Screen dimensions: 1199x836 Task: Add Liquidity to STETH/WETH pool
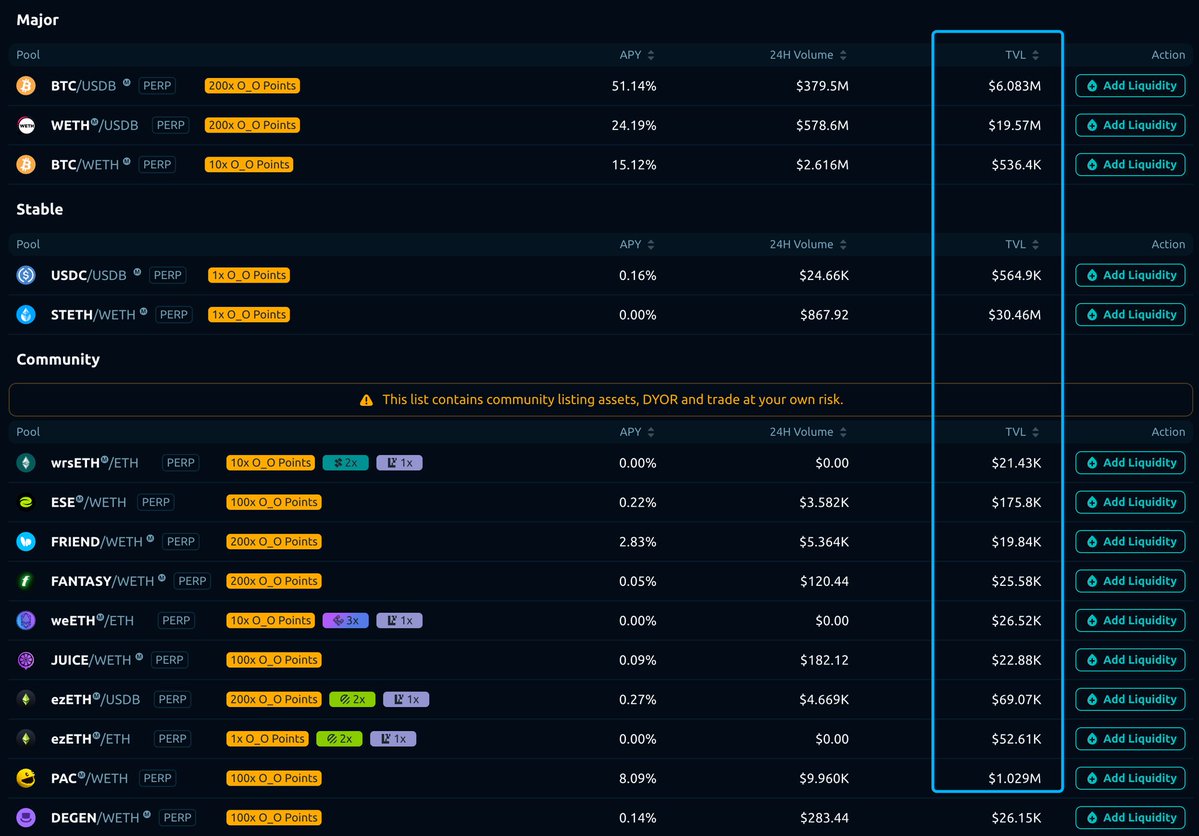pos(1130,314)
